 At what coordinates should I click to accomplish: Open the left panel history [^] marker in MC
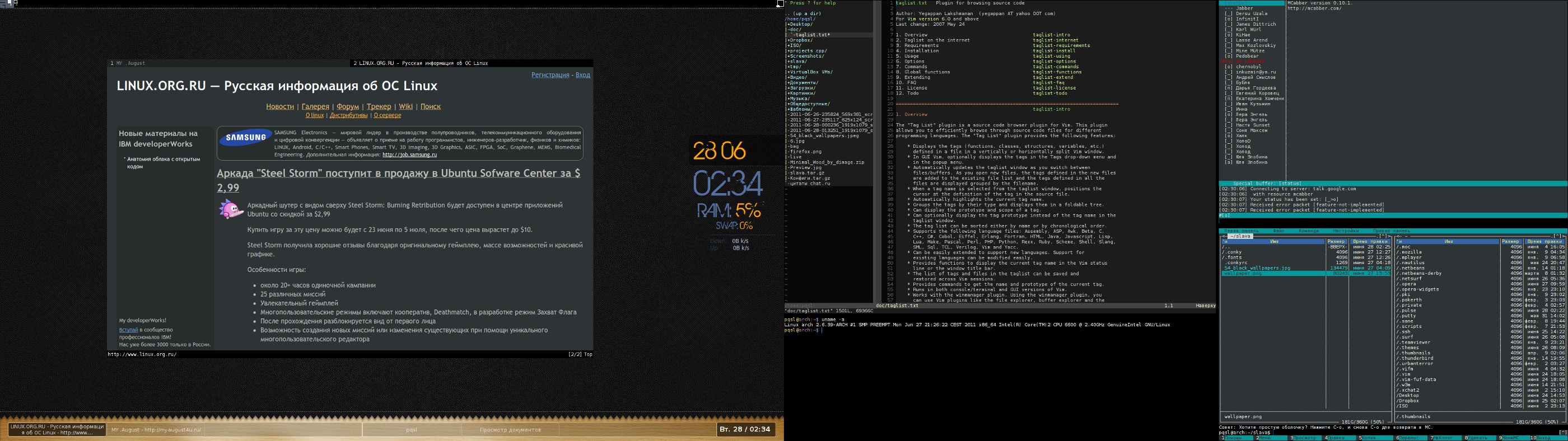[1384, 236]
